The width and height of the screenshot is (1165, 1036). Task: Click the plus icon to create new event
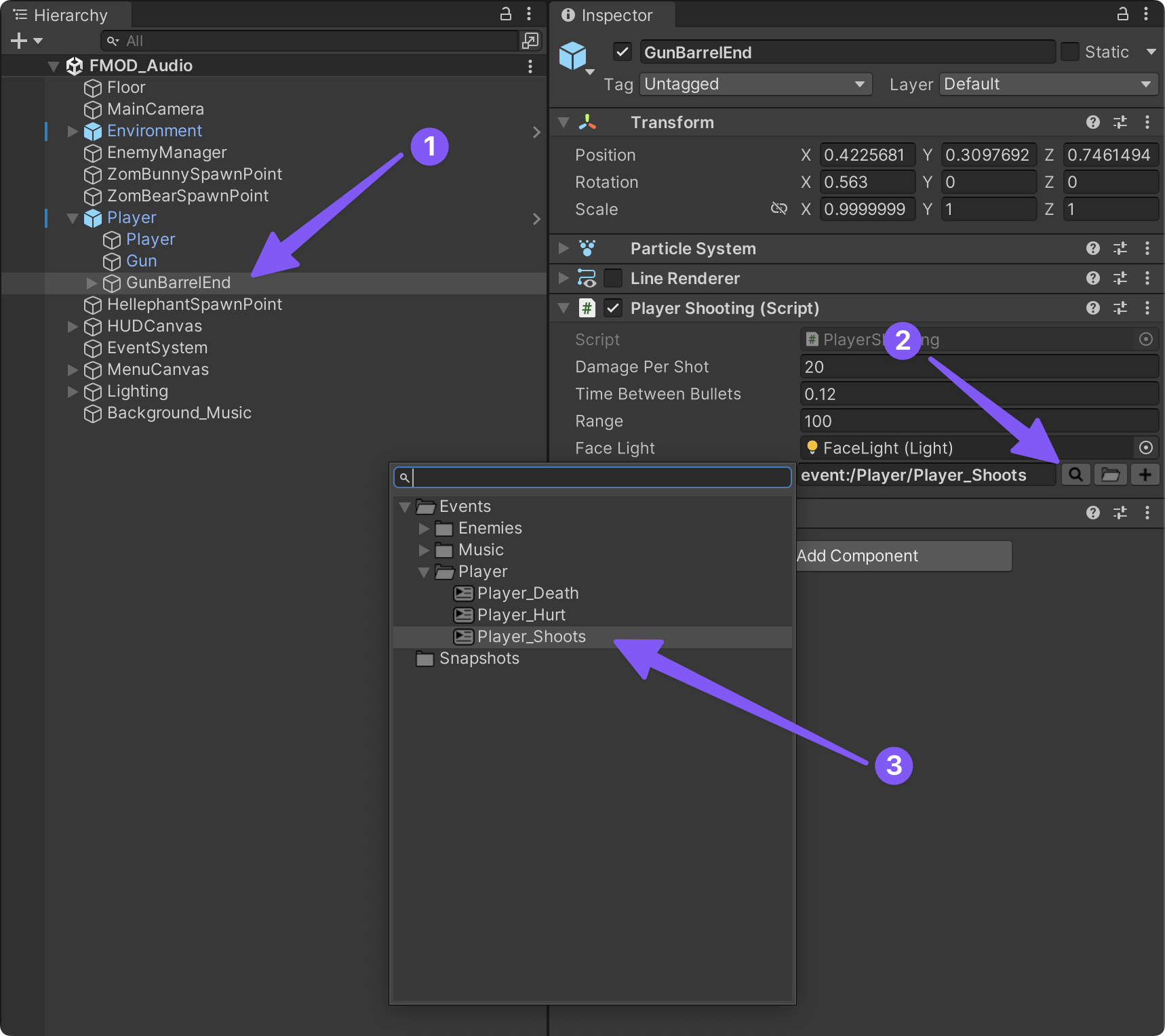coord(1145,475)
